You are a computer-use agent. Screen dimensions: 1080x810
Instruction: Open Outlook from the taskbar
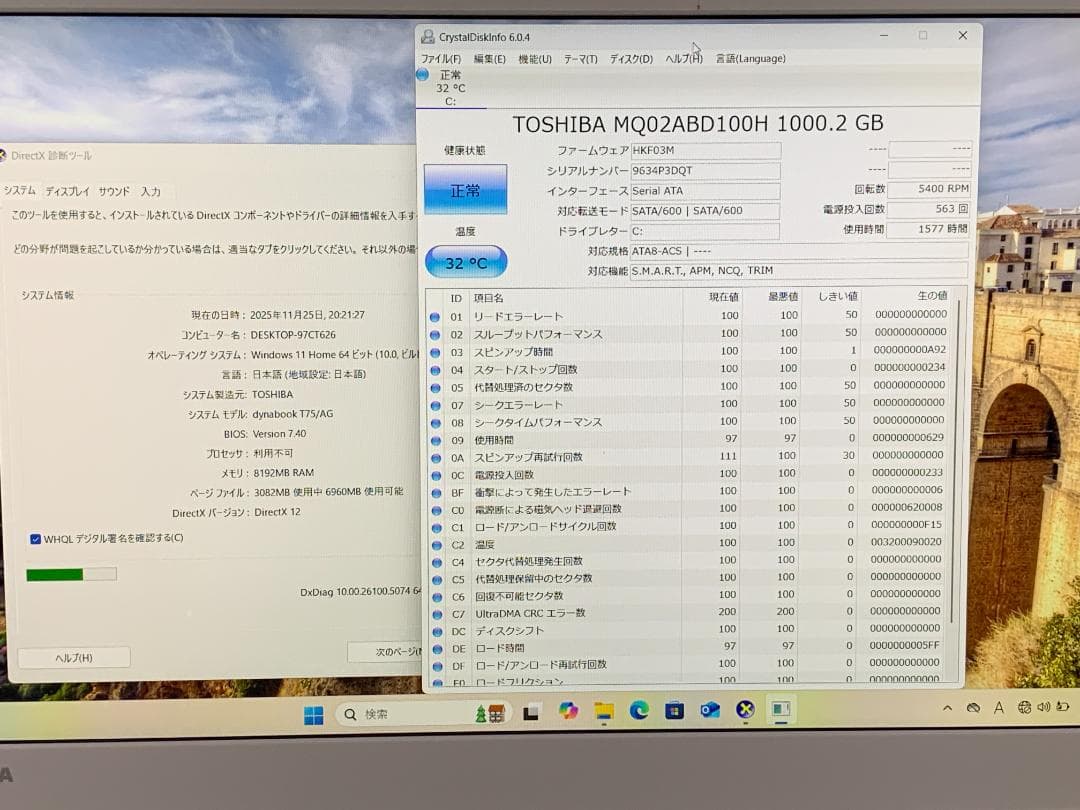709,712
